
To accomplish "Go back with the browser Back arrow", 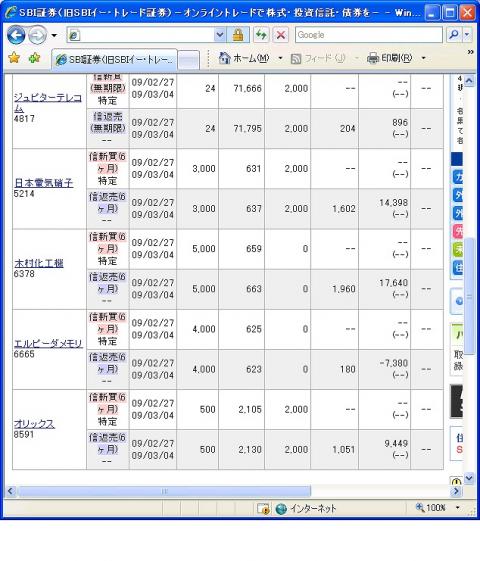I will [16, 35].
